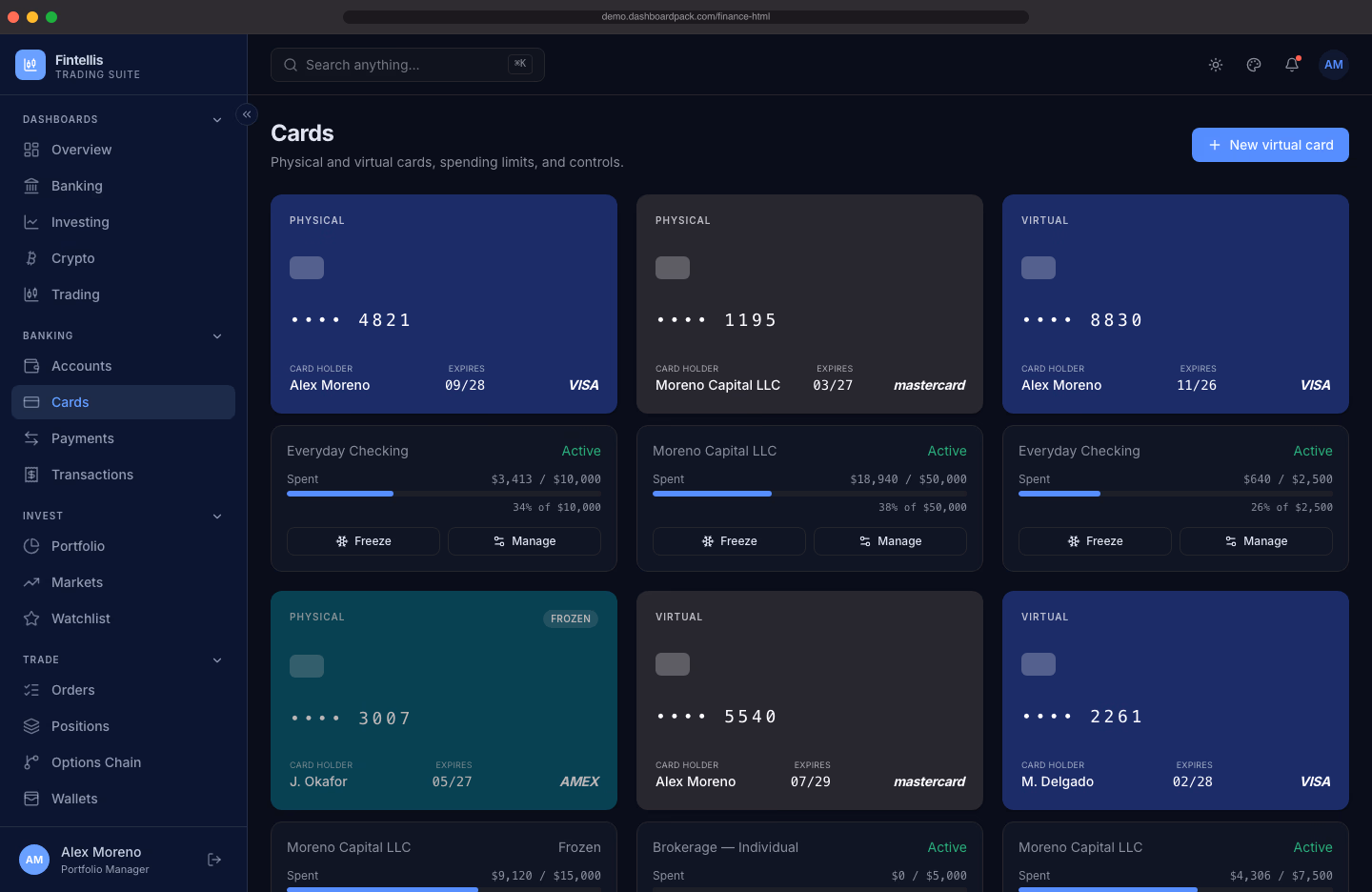Open the Investing chart icon
Viewport: 1372px width, 892px height.
tap(31, 222)
